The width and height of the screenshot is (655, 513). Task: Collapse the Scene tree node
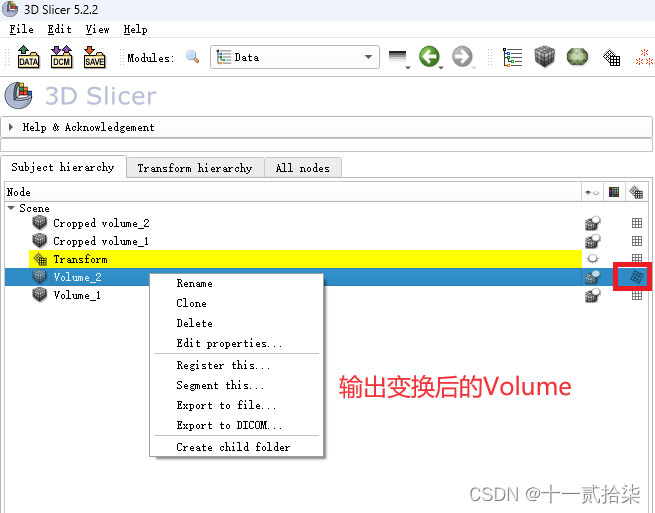(11, 208)
